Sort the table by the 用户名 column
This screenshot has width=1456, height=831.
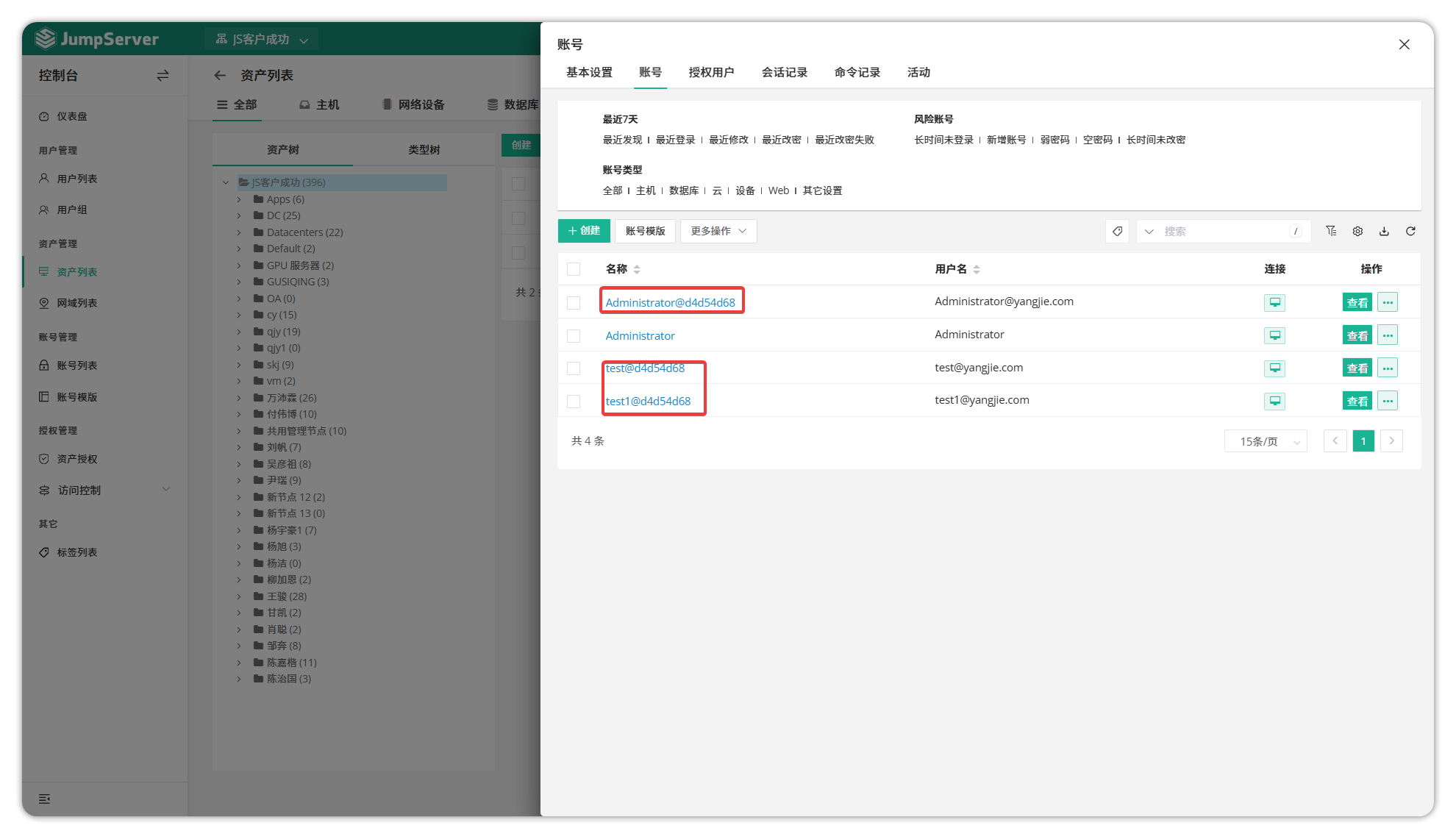pos(976,269)
